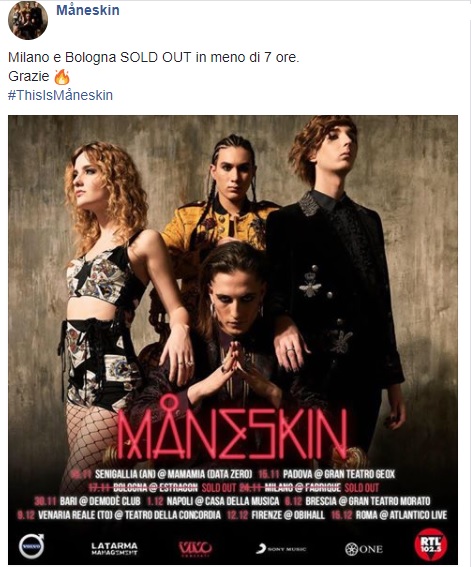The height and width of the screenshot is (567, 471).
Task: Click the Bari @ Demodè Club date
Action: tap(87, 501)
